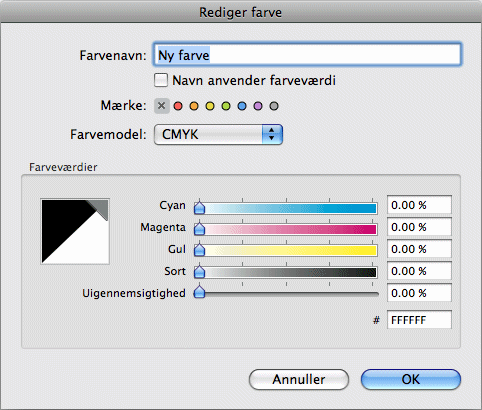
Task: Select the green mark dot
Action: pos(226,106)
